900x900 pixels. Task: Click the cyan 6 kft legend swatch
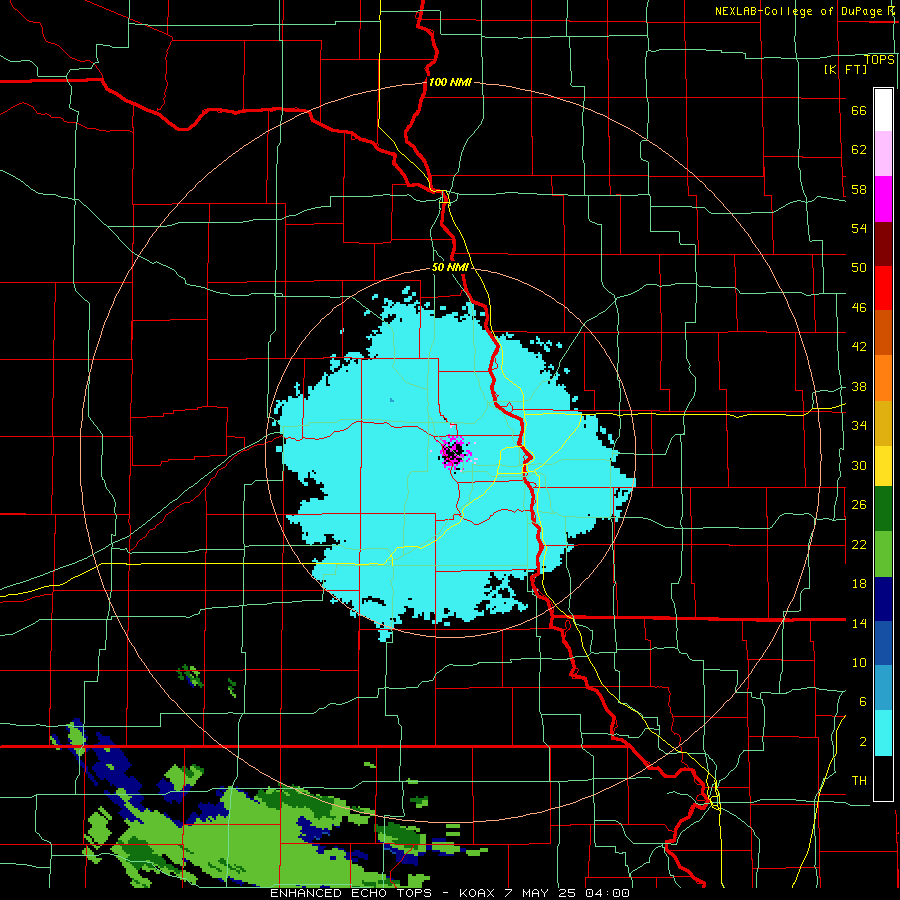[883, 733]
